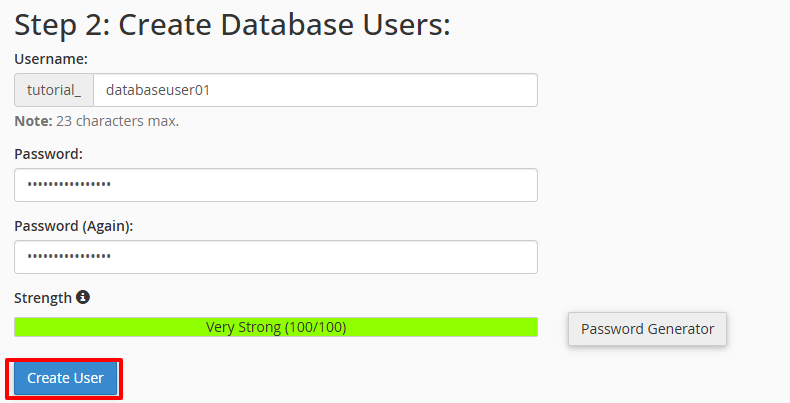Click the Create User button
Image resolution: width=790 pixels, height=403 pixels.
pos(65,378)
